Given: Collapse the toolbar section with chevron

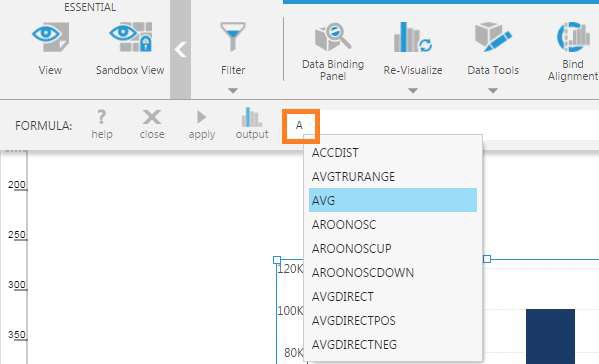Looking at the screenshot, I should tap(180, 50).
